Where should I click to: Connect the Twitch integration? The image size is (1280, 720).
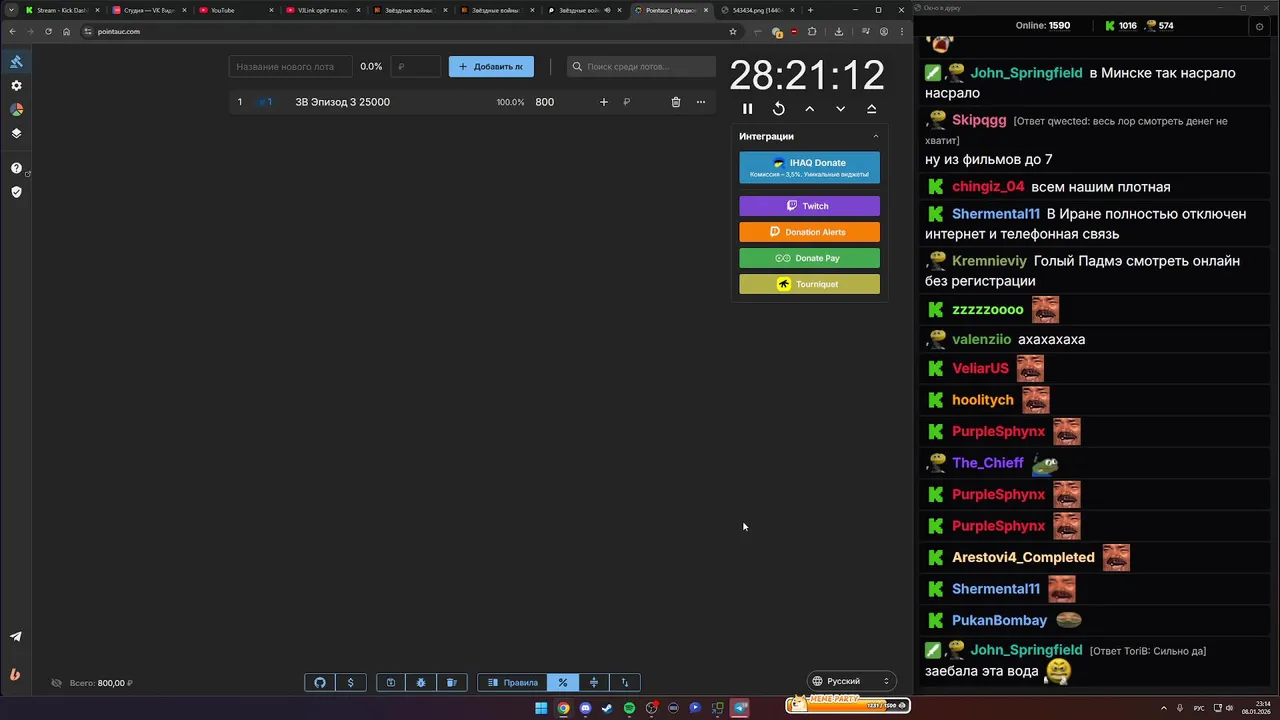[810, 206]
